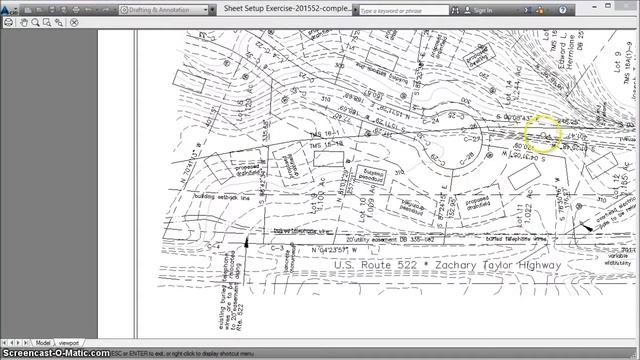This screenshot has height=360, width=640.
Task: Click the 'C-28' curve label
Action: coord(467,159)
